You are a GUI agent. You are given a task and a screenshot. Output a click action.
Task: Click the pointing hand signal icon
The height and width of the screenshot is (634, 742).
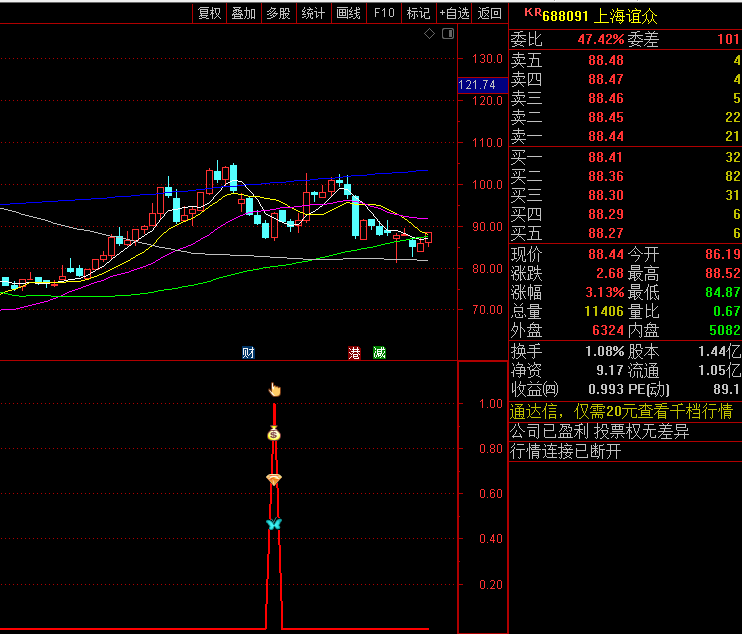(x=274, y=389)
